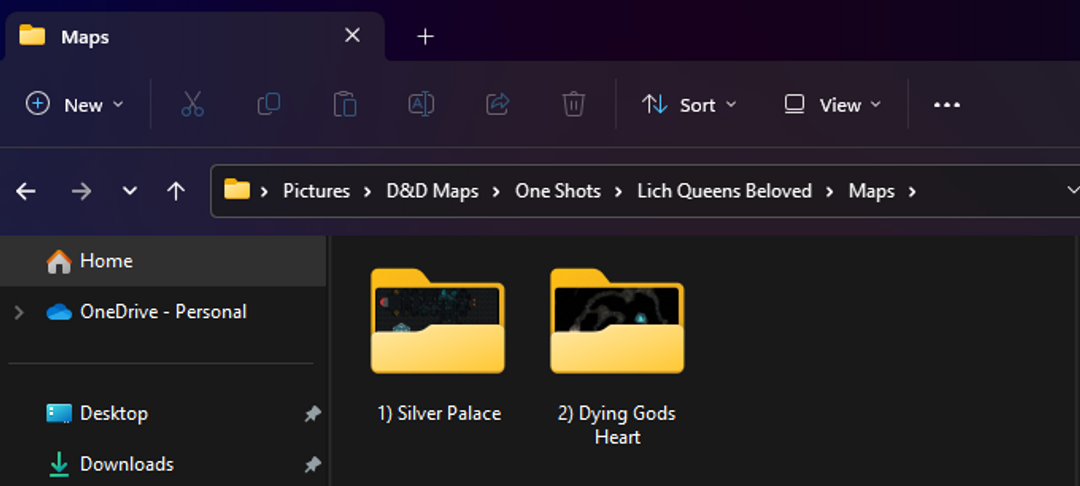
Task: Click folder icon at address bar start
Action: (x=237, y=189)
